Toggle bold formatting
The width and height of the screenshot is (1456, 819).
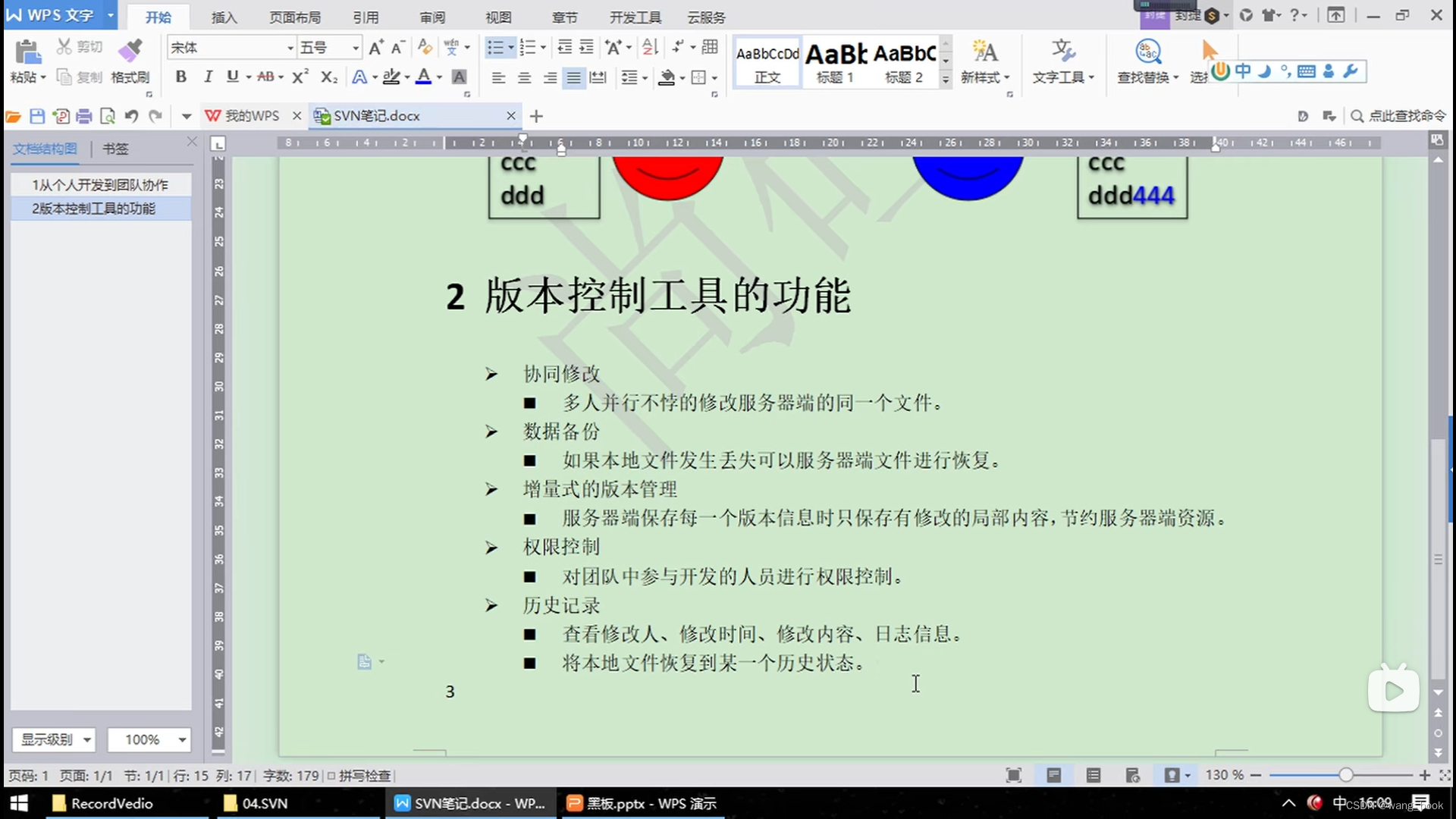click(x=180, y=77)
